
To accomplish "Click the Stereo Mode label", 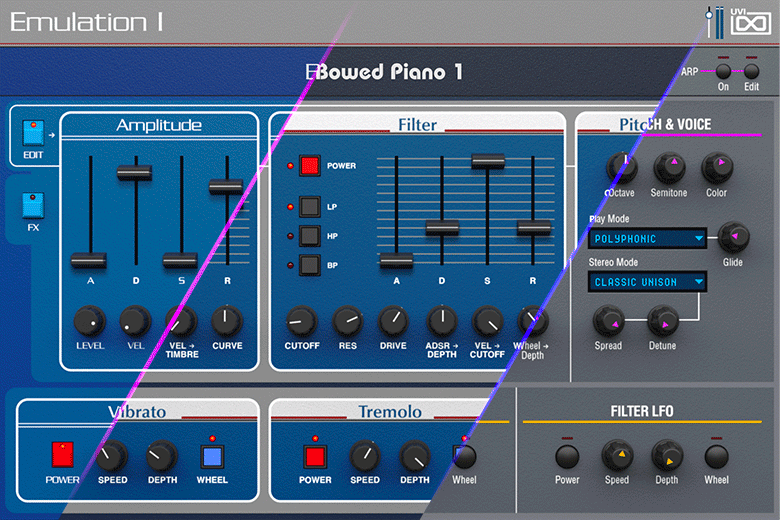I will pos(613,262).
